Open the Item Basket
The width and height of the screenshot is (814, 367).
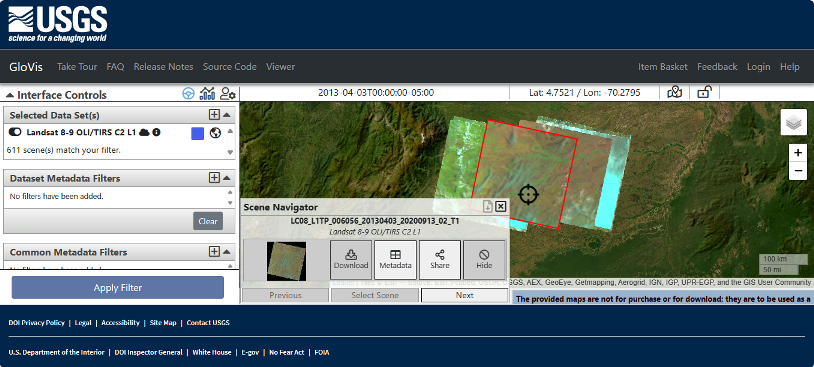point(663,66)
